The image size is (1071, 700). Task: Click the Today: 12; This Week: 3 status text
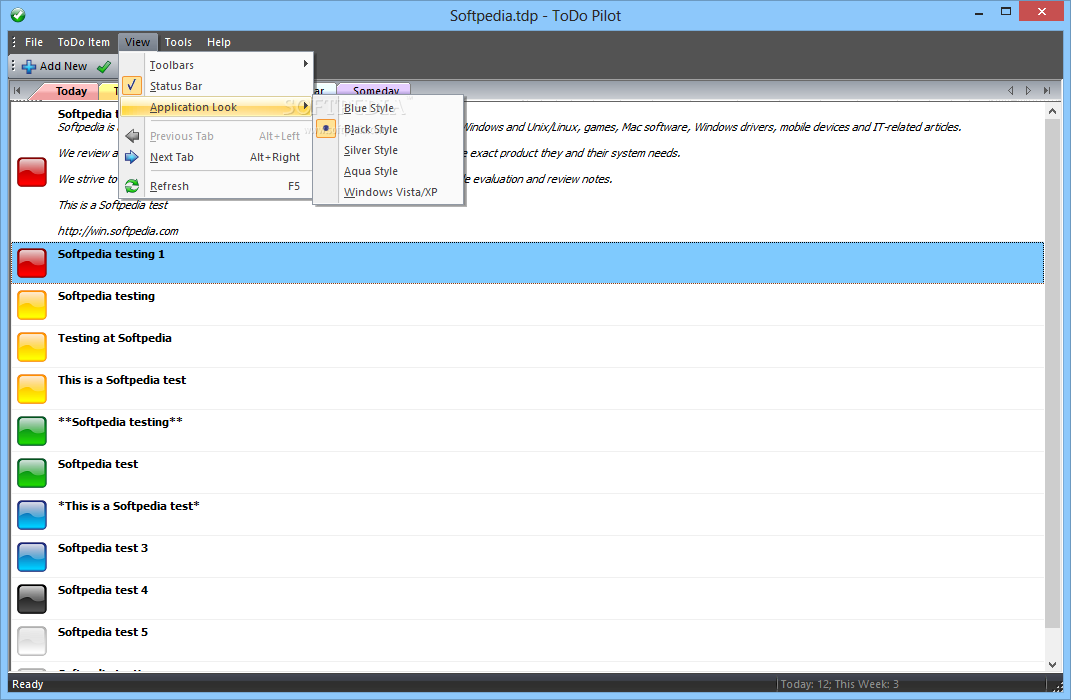point(839,684)
